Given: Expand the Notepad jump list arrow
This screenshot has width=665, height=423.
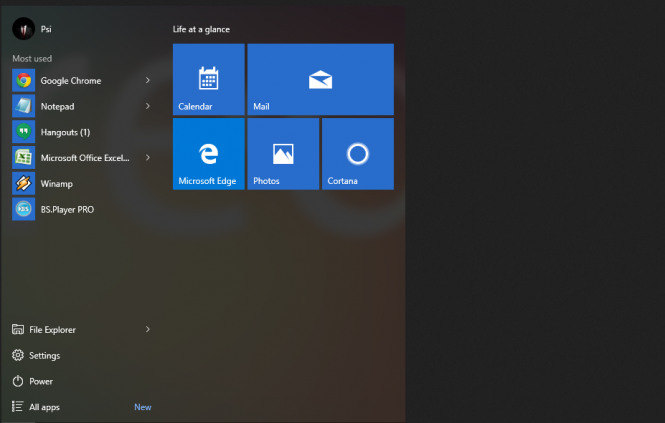Looking at the screenshot, I should coord(148,106).
